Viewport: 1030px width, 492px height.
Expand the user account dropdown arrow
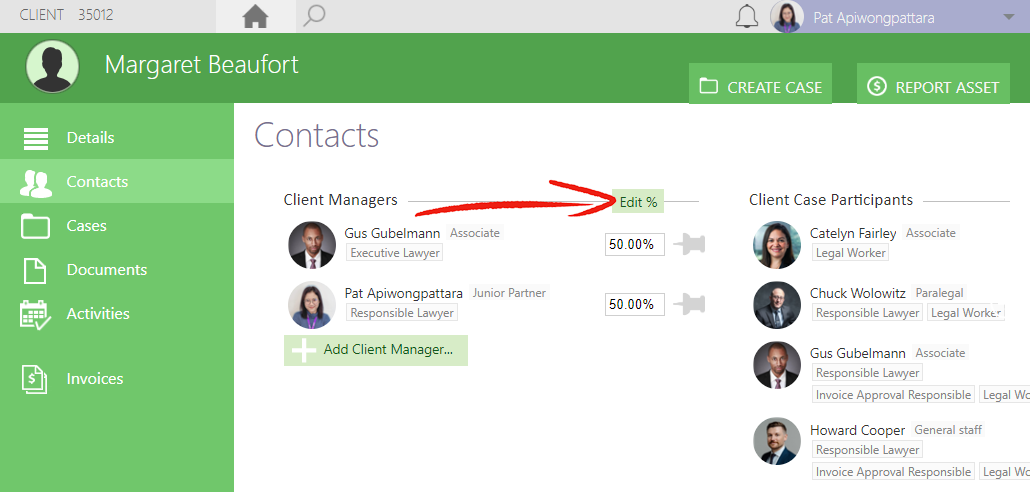[1009, 17]
